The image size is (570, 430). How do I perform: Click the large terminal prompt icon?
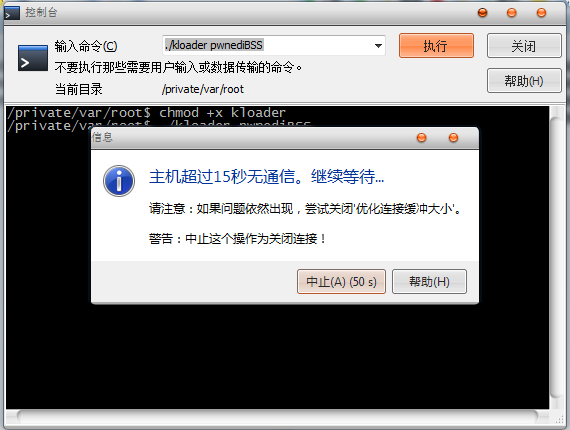pos(33,58)
